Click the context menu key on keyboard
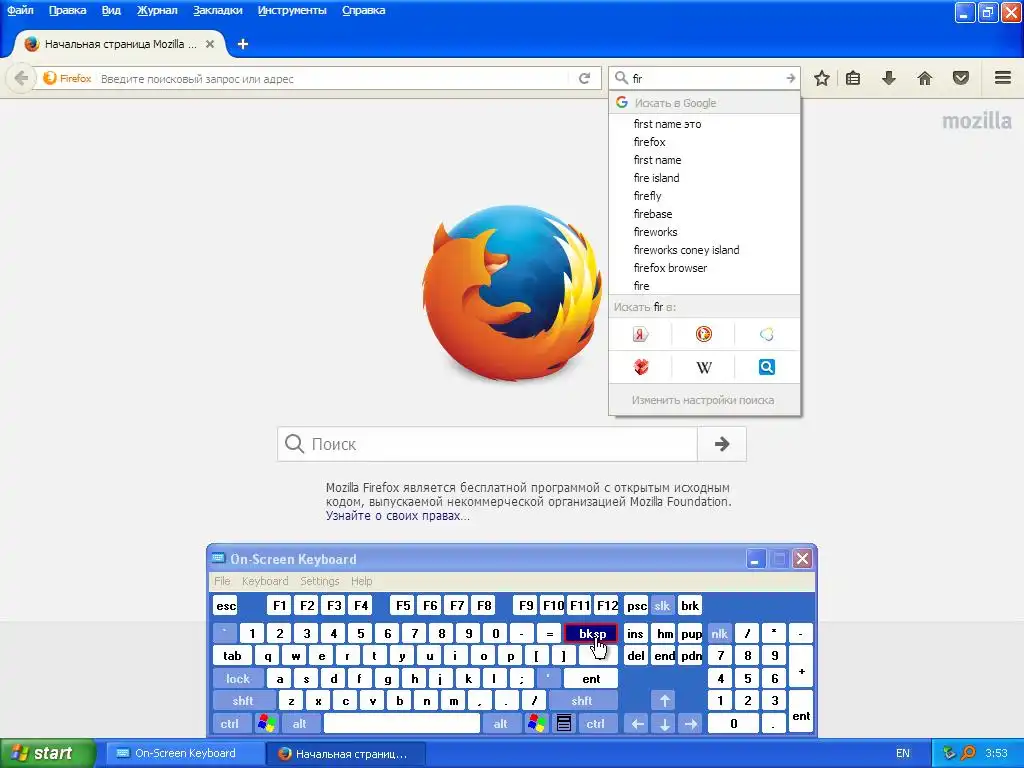 point(564,723)
